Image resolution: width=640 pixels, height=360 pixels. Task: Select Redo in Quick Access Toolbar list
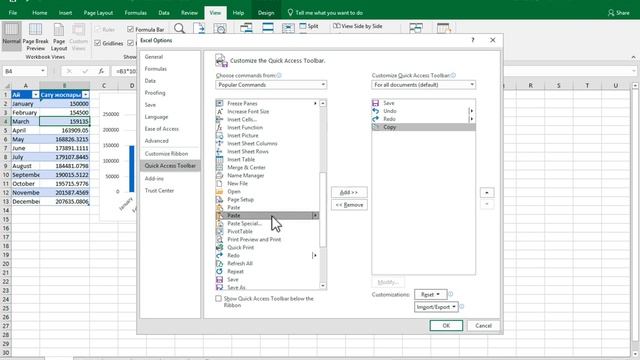(423, 119)
